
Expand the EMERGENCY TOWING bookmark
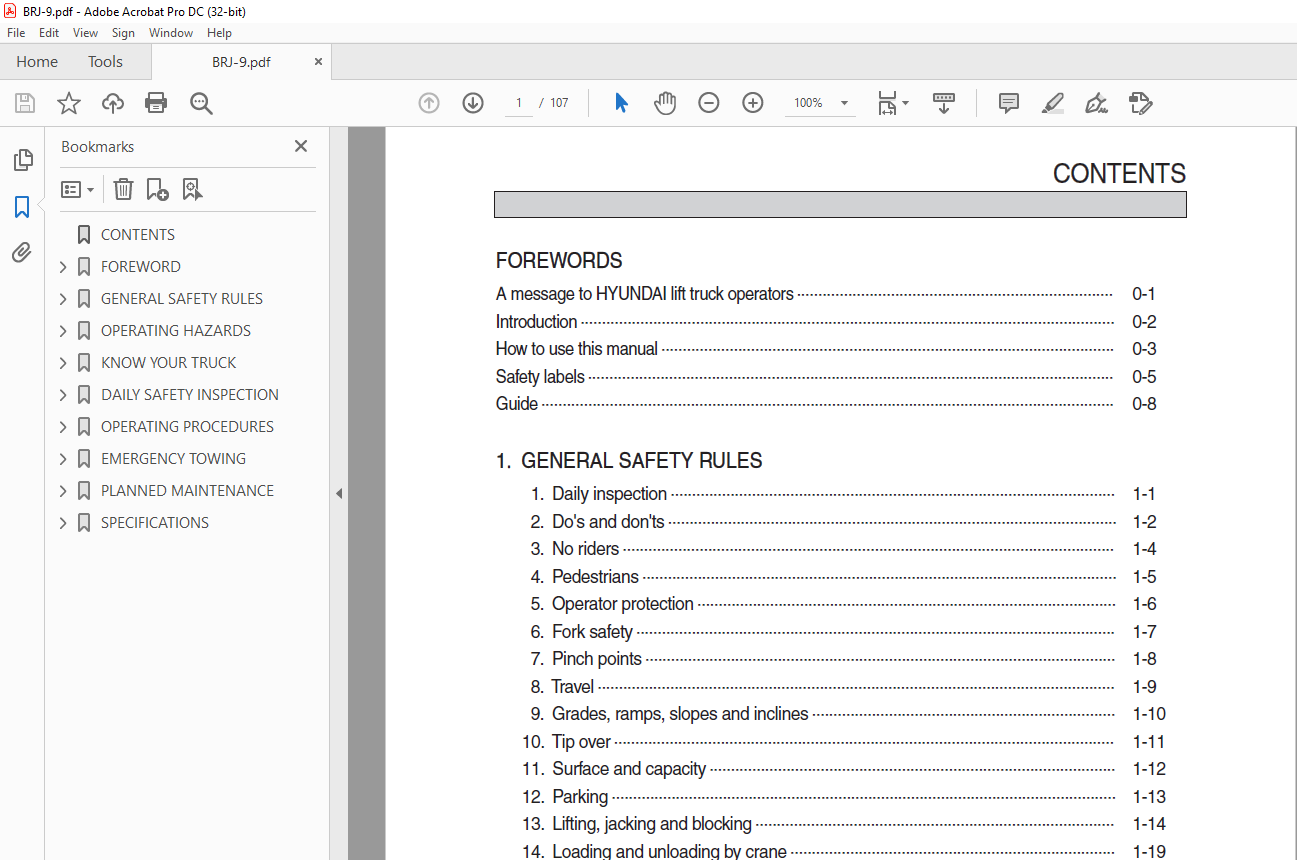click(x=63, y=459)
